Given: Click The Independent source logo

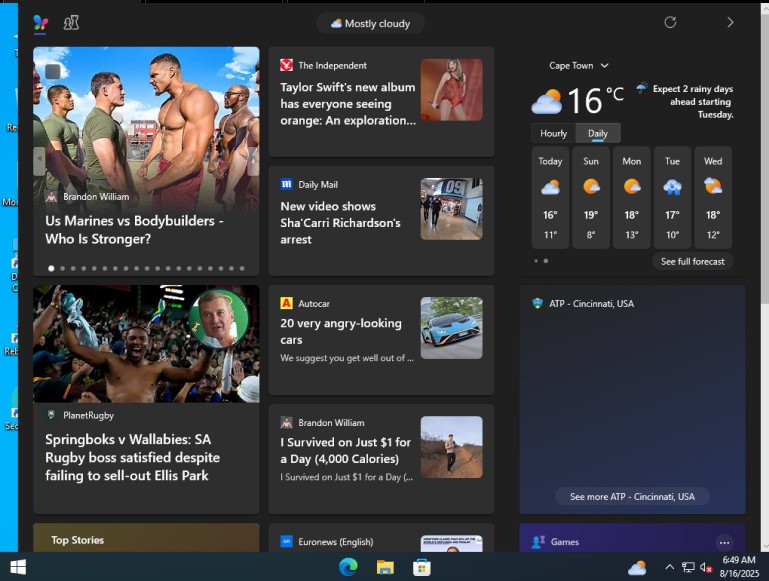Looking at the screenshot, I should coord(286,65).
